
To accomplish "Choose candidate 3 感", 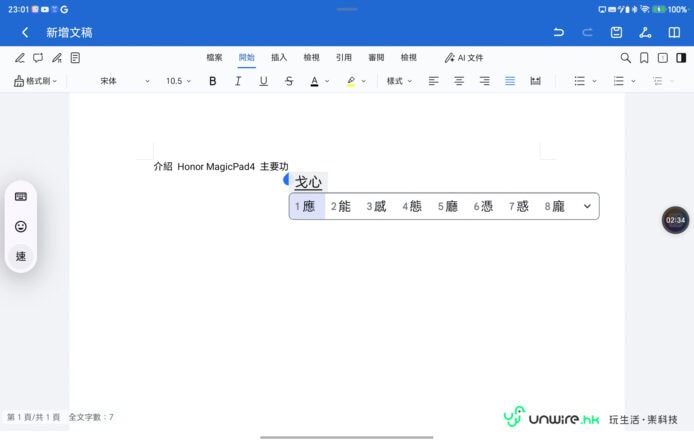I will tap(376, 206).
